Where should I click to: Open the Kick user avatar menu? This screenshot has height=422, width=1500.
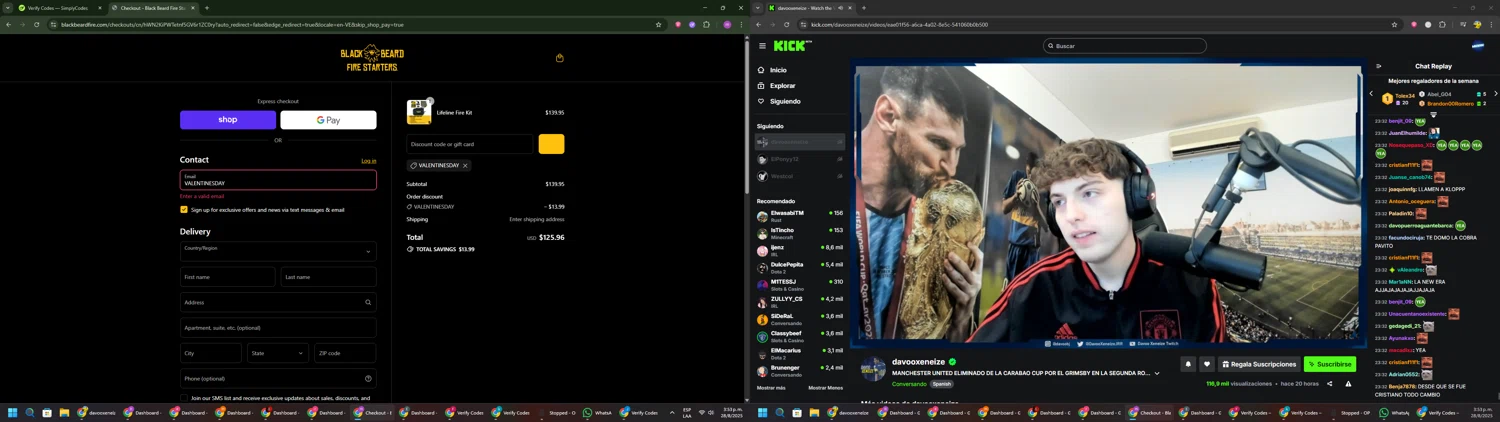tap(1477, 46)
